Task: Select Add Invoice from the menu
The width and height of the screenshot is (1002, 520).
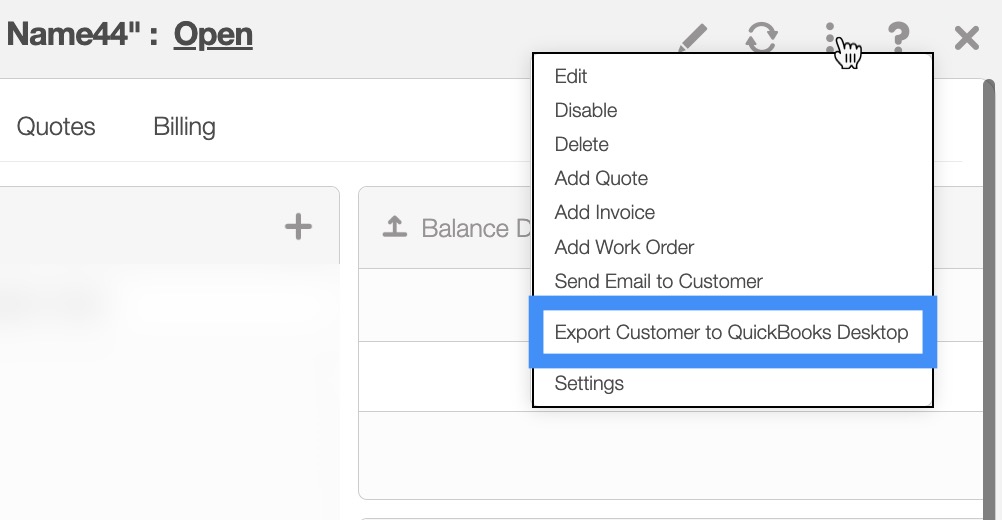Action: [605, 213]
